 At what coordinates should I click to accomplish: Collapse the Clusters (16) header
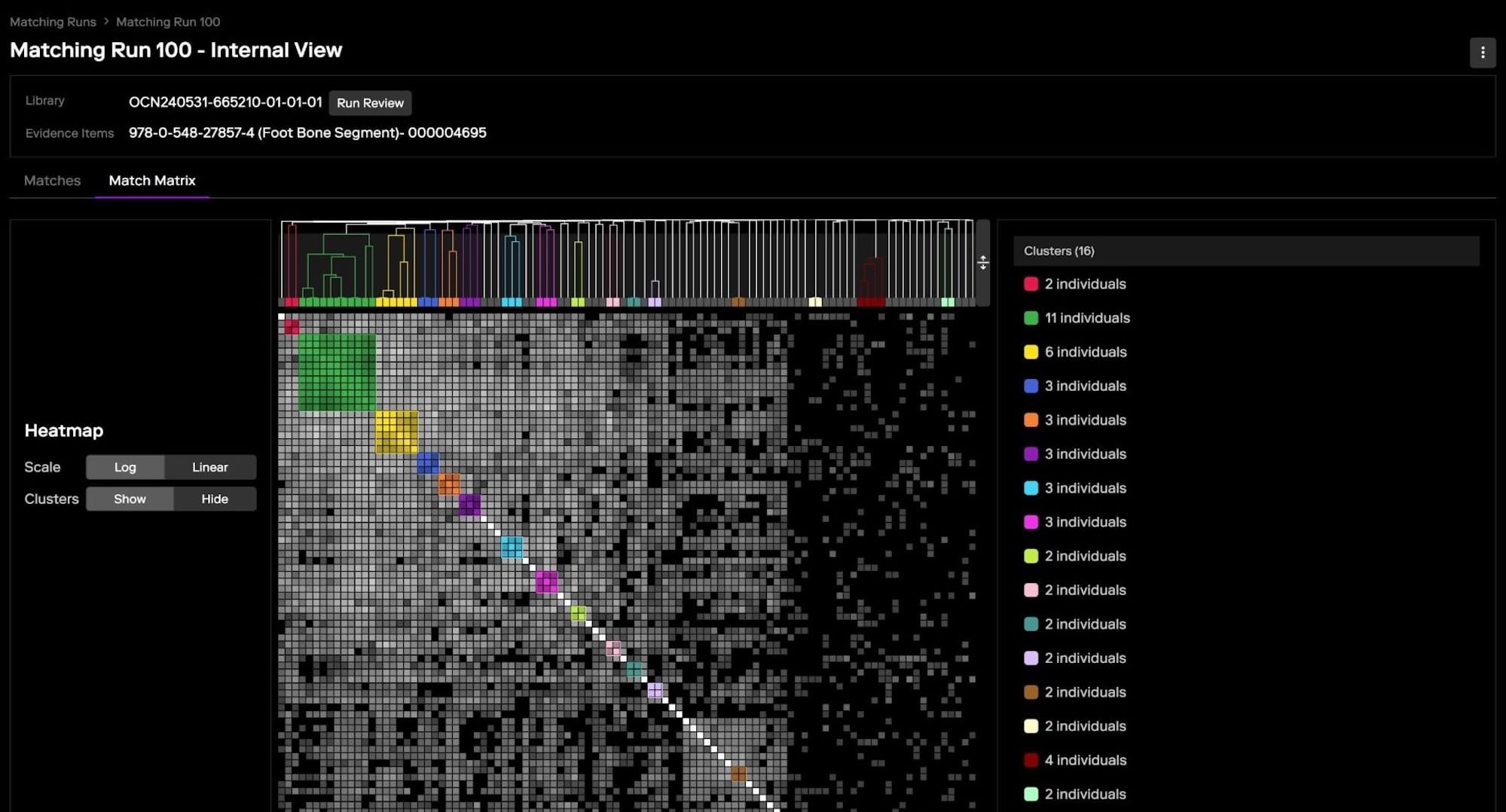(1245, 251)
